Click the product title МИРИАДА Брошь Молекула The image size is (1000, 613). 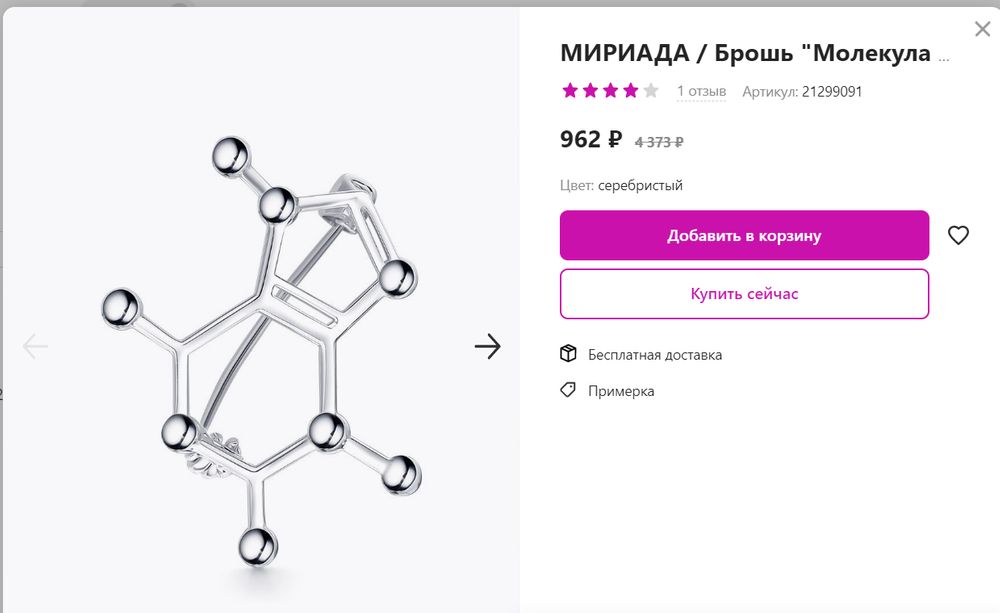point(750,55)
